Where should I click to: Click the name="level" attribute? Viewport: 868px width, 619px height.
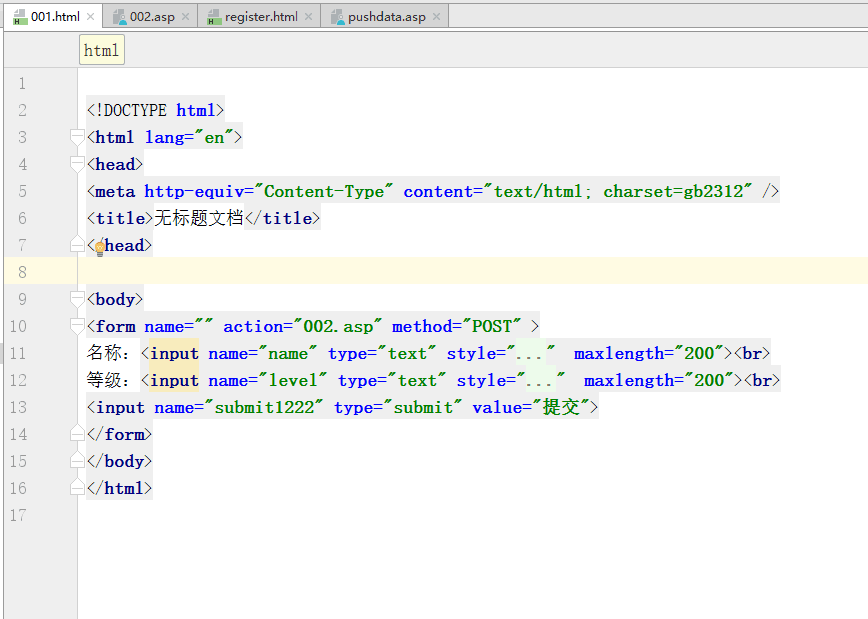[x=267, y=380]
